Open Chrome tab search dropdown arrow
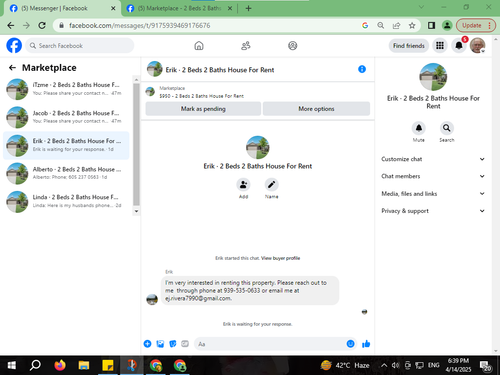Screen dimensions: 500x375 421,7
